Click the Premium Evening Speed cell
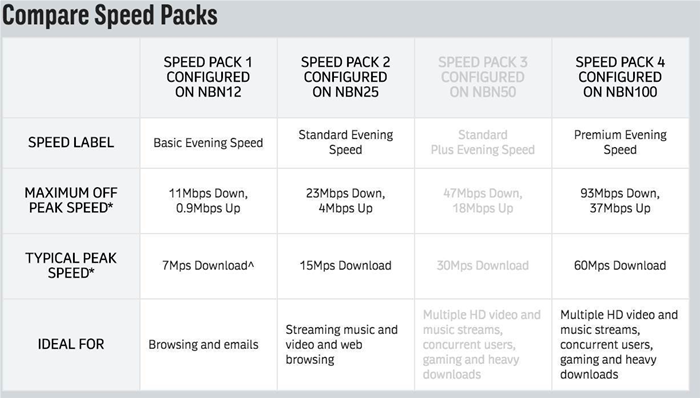Viewport: 700px width, 398px height. tap(620, 142)
